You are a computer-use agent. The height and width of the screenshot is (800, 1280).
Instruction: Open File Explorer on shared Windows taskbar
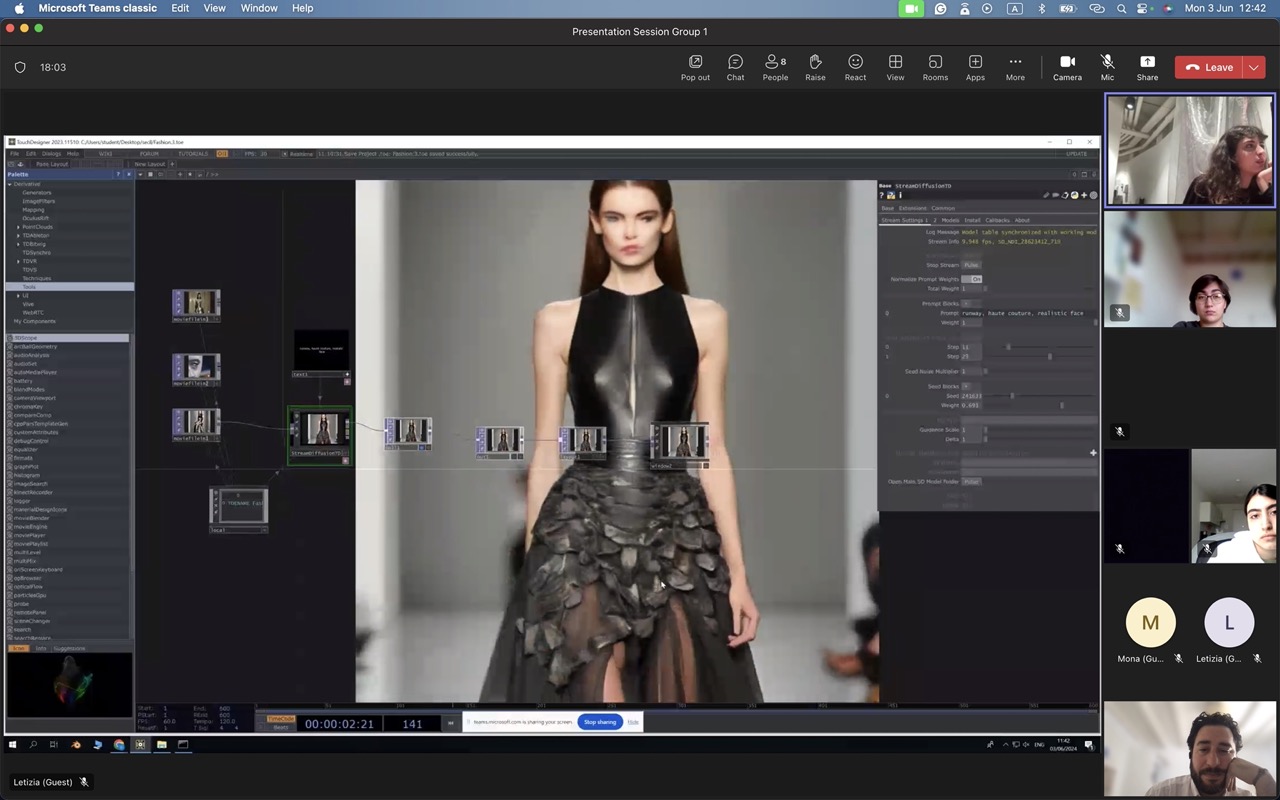[x=161, y=745]
